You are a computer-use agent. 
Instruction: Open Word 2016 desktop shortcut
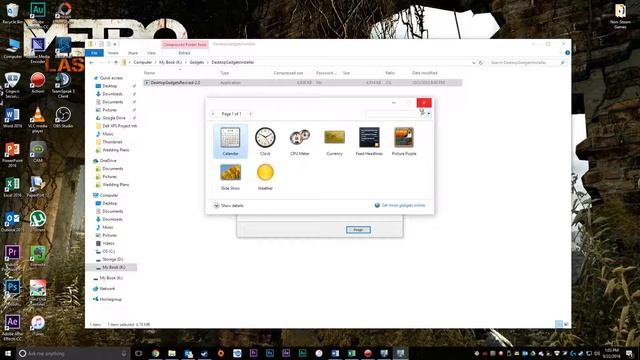tap(12, 118)
